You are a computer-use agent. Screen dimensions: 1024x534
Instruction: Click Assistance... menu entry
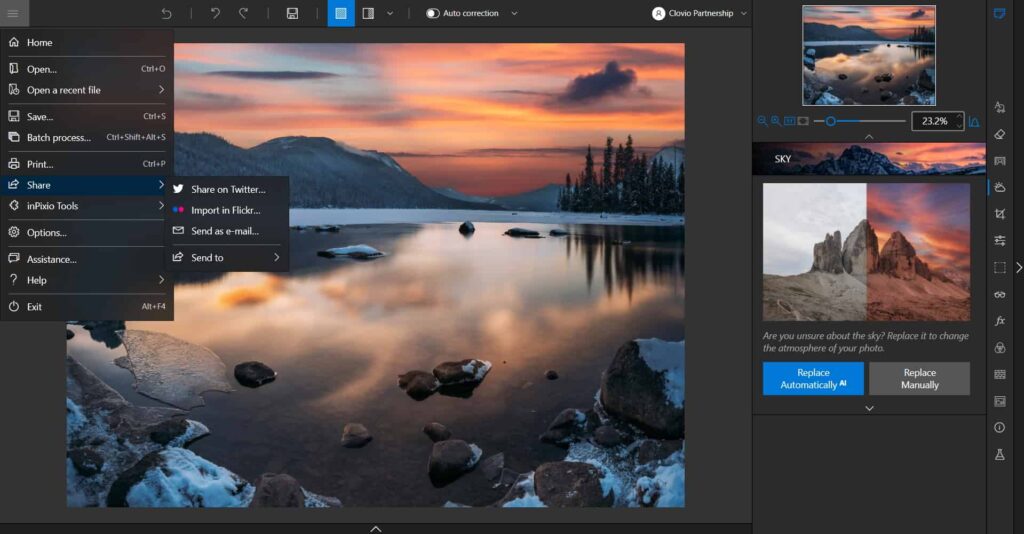[x=87, y=259]
